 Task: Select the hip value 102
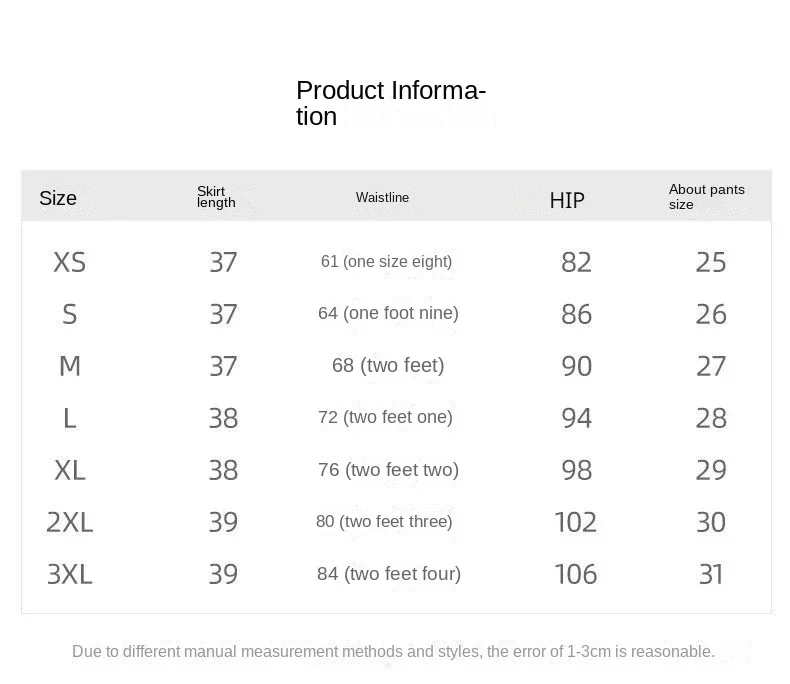[x=576, y=522]
